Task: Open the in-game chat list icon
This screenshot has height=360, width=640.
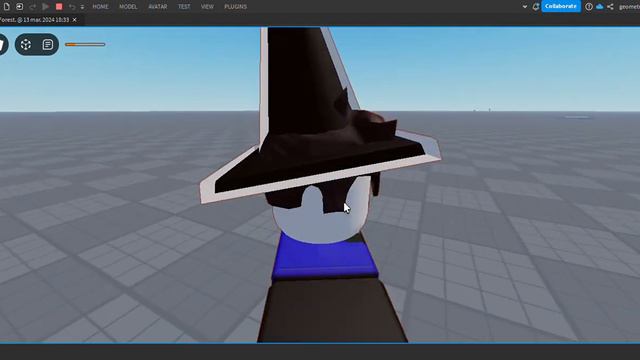Action: [x=48, y=44]
